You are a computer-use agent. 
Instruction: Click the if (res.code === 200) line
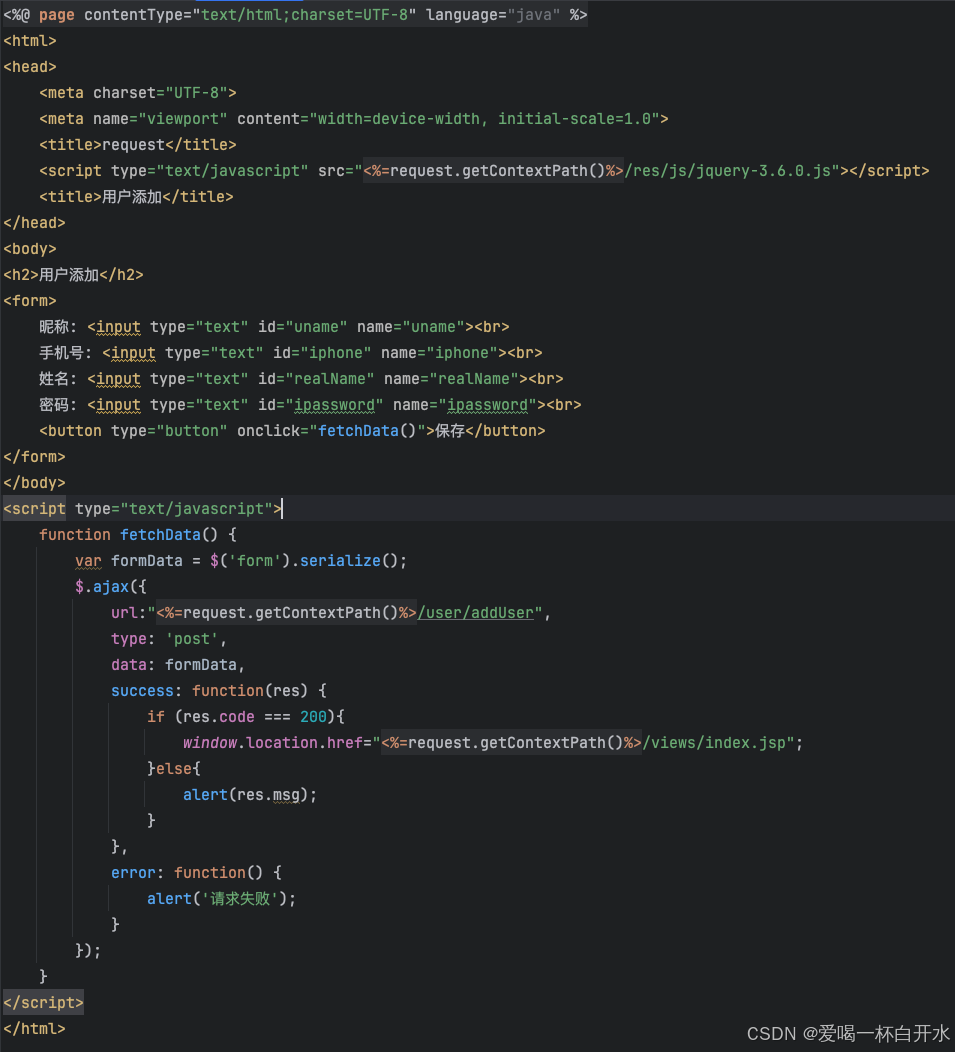pos(246,717)
